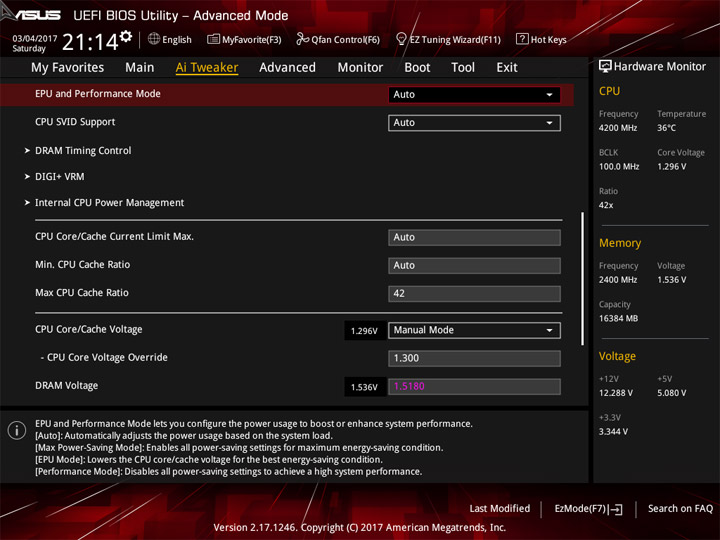
Task: Click CPU frequency value 4200 MHz
Action: (x=618, y=128)
